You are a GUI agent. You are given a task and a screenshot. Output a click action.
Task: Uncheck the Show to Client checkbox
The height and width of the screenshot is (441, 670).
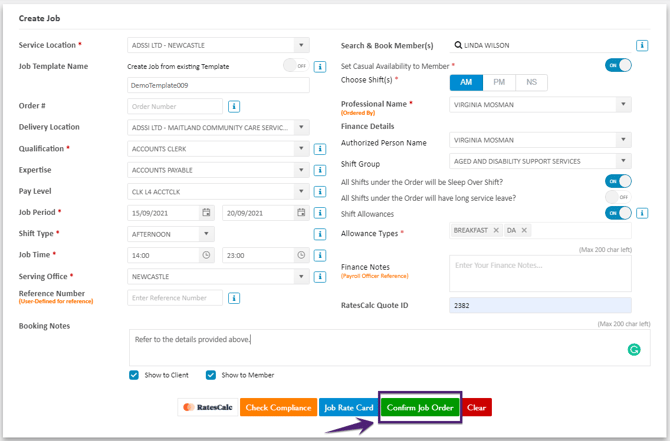click(x=134, y=375)
